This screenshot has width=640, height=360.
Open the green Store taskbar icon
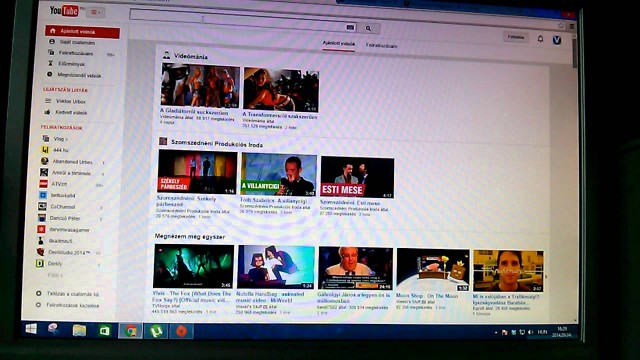[x=104, y=331]
